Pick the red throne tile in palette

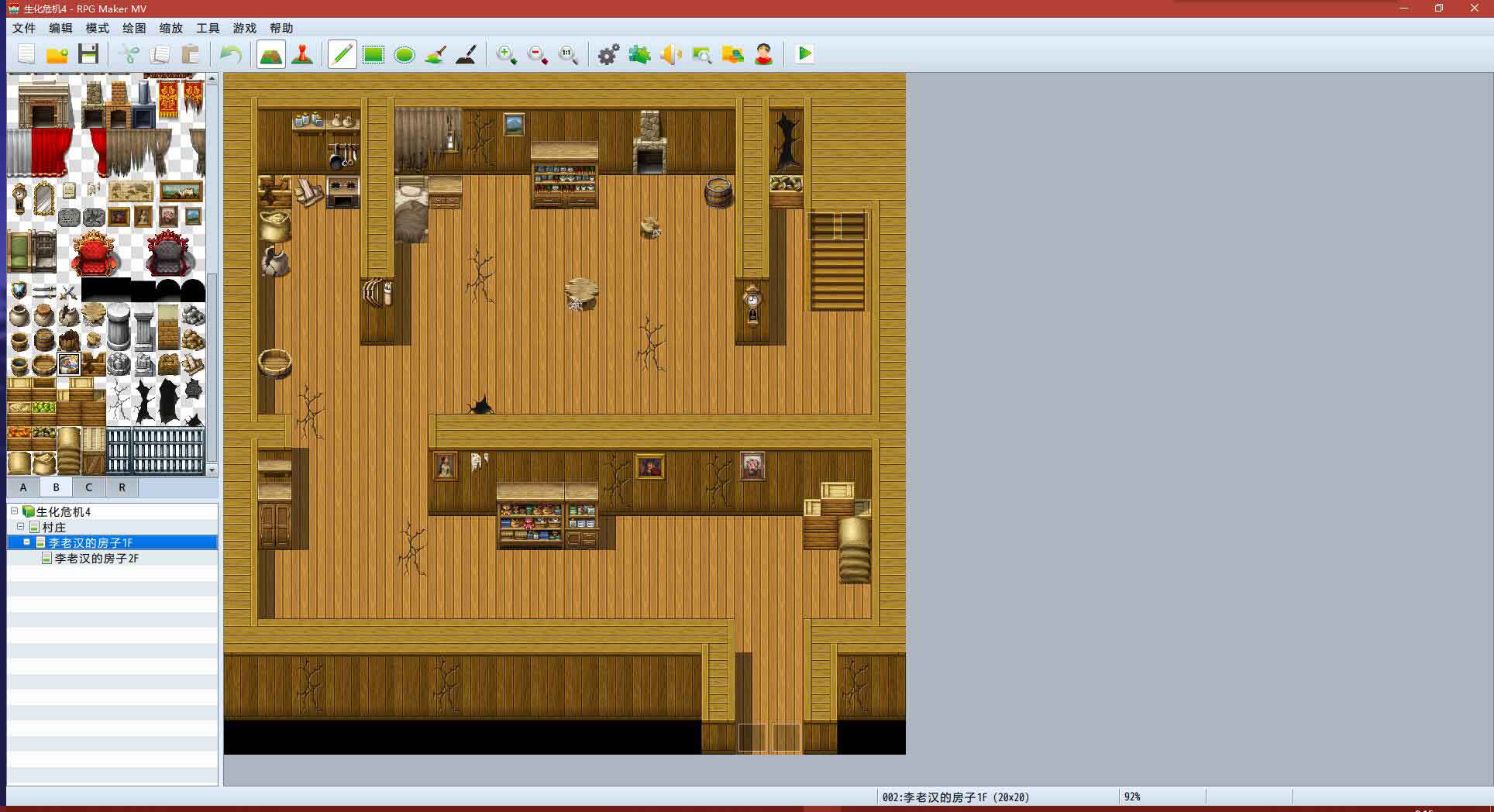click(x=95, y=253)
